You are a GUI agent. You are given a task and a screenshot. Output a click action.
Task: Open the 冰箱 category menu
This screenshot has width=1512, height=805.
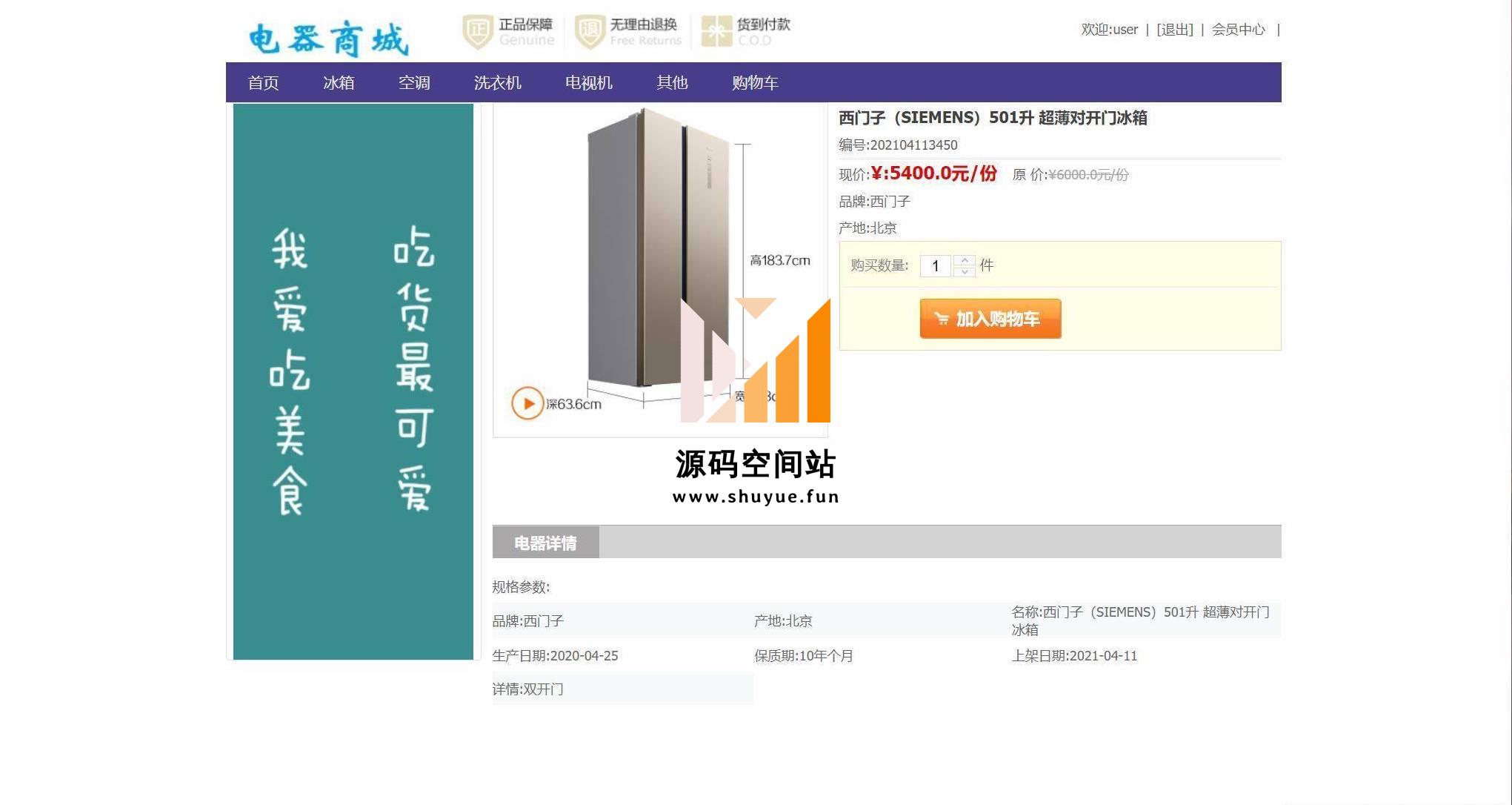click(x=339, y=83)
